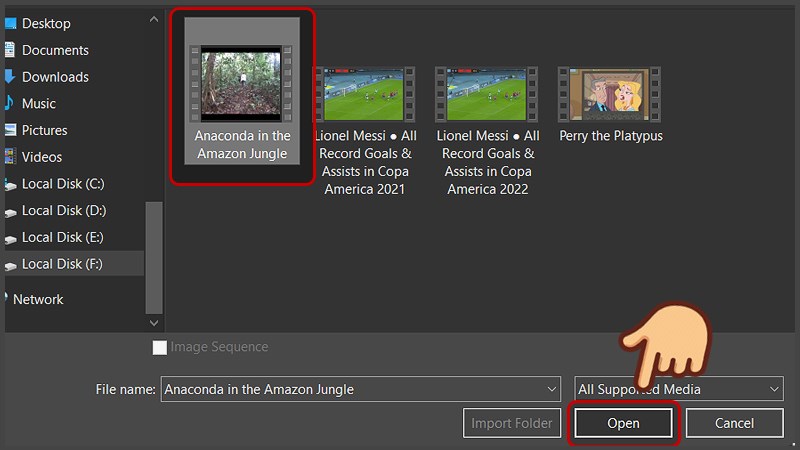The width and height of the screenshot is (800, 450).
Task: Click the sidebar scrollbar down arrow
Action: coord(154,323)
